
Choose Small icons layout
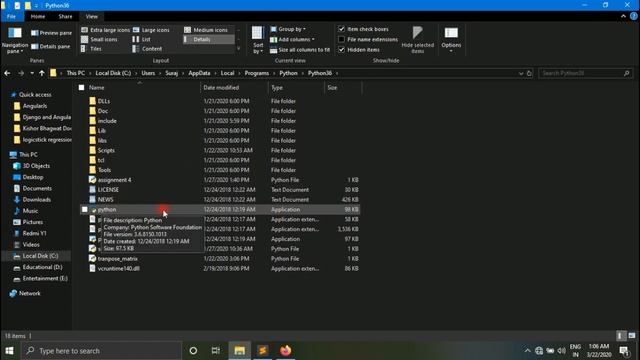(99, 39)
